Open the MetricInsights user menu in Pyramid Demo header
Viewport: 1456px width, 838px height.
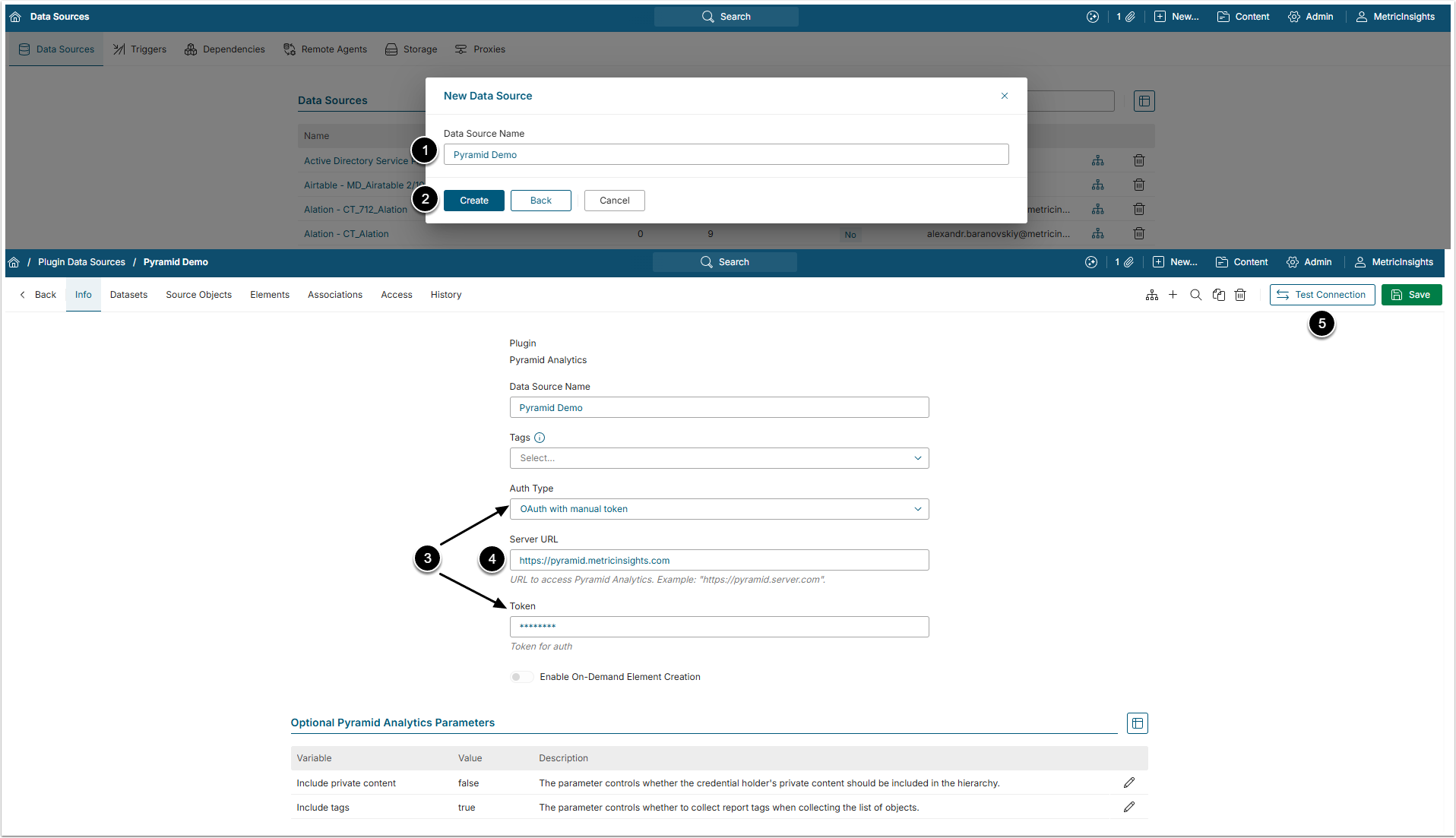pyautogui.click(x=1394, y=262)
